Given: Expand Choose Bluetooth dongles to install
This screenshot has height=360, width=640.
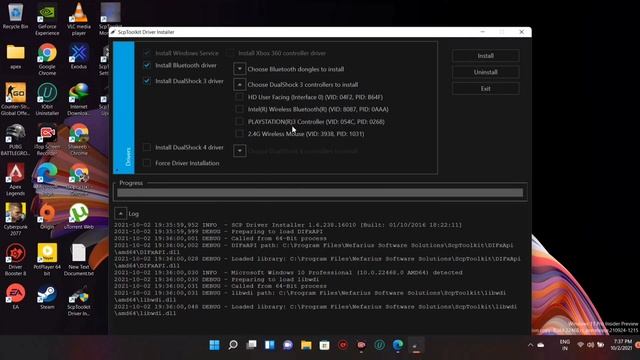Looking at the screenshot, I should 240,69.
